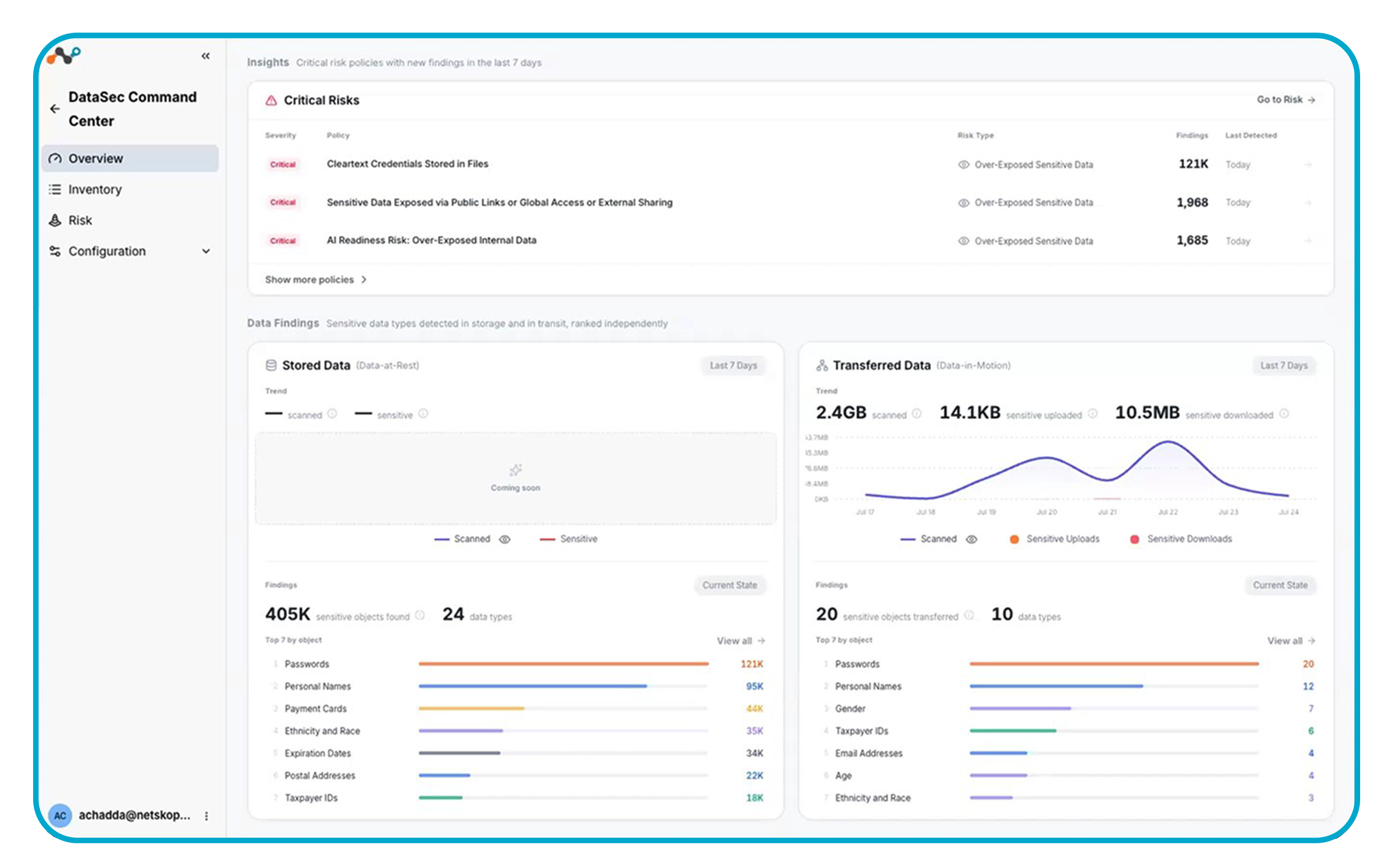The image size is (1379, 868).
Task: Click View all in Transferred Data
Action: tap(1291, 641)
